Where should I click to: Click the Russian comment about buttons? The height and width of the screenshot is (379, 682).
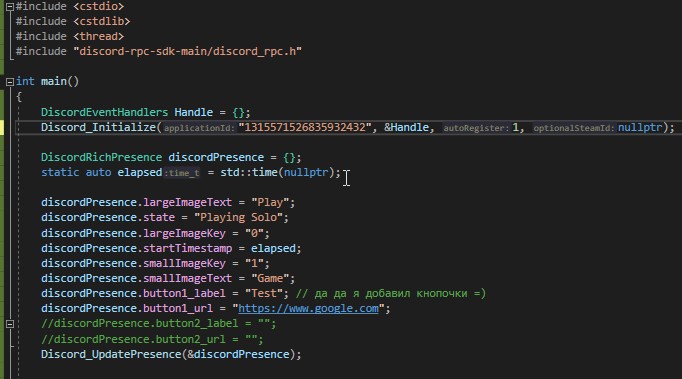pyautogui.click(x=391, y=293)
